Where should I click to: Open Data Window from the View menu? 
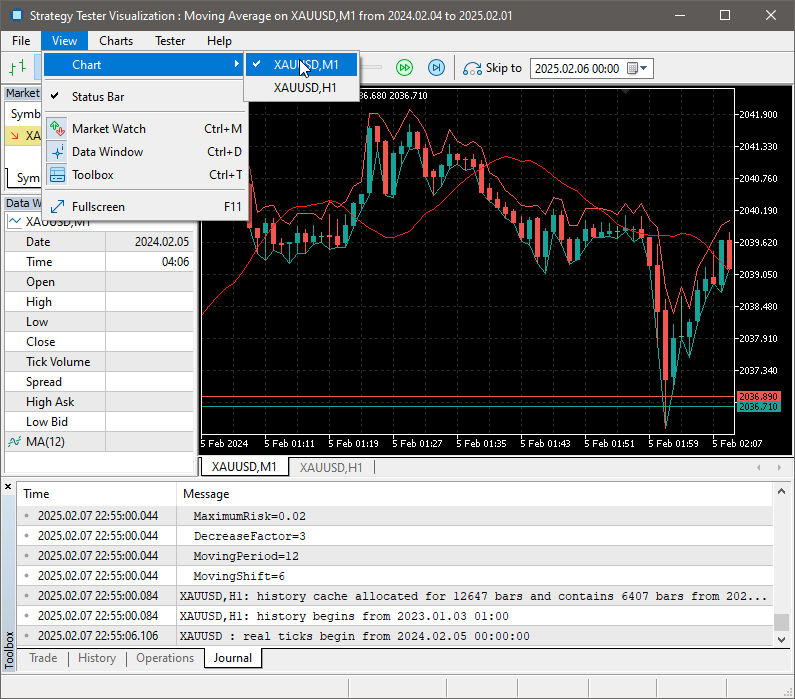pyautogui.click(x=145, y=152)
